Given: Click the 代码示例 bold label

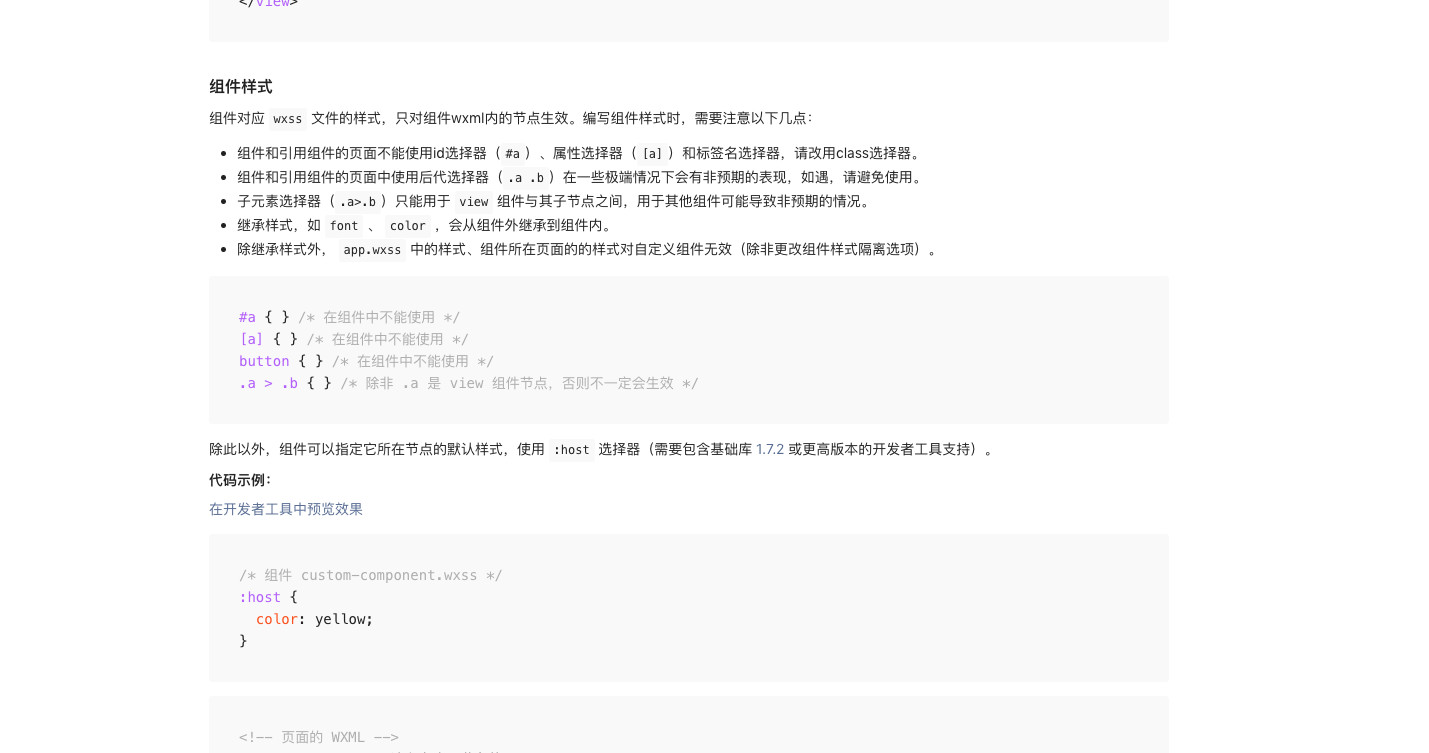Looking at the screenshot, I should tap(240, 480).
